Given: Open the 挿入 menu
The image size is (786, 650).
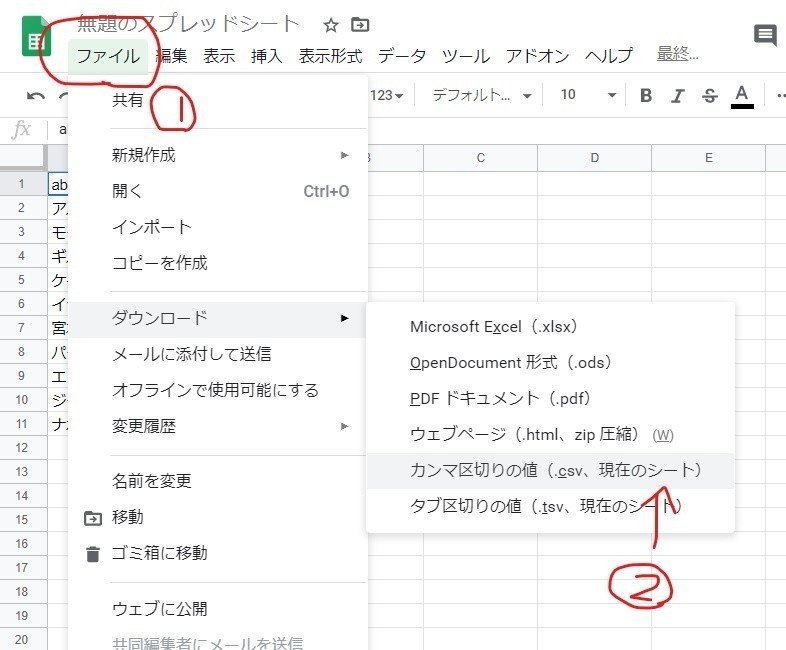Looking at the screenshot, I should 267,56.
